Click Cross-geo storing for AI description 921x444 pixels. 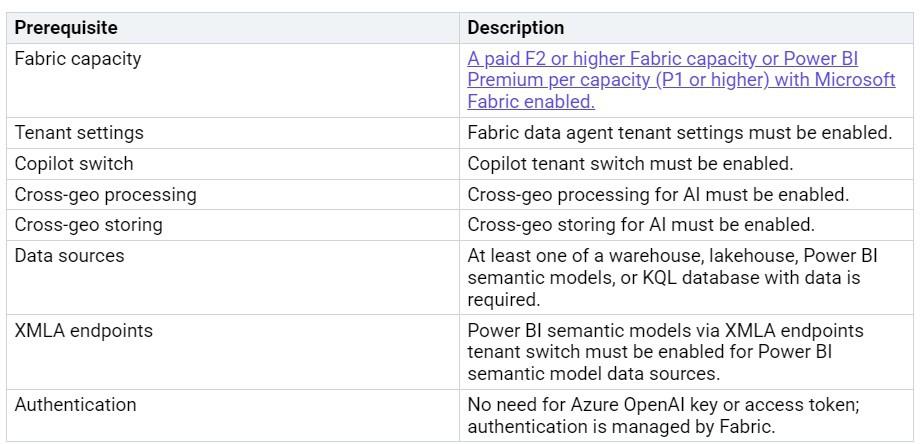tap(640, 225)
